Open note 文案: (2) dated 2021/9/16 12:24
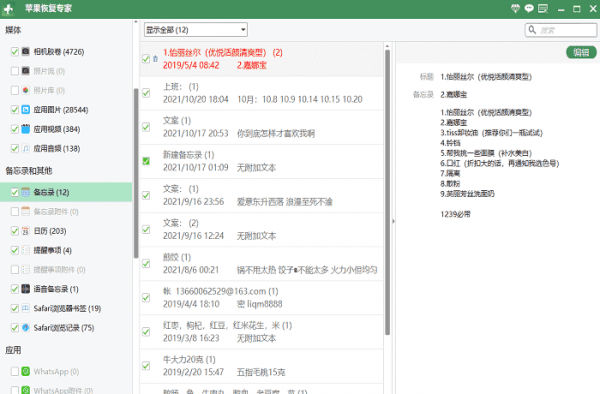 click(x=262, y=230)
